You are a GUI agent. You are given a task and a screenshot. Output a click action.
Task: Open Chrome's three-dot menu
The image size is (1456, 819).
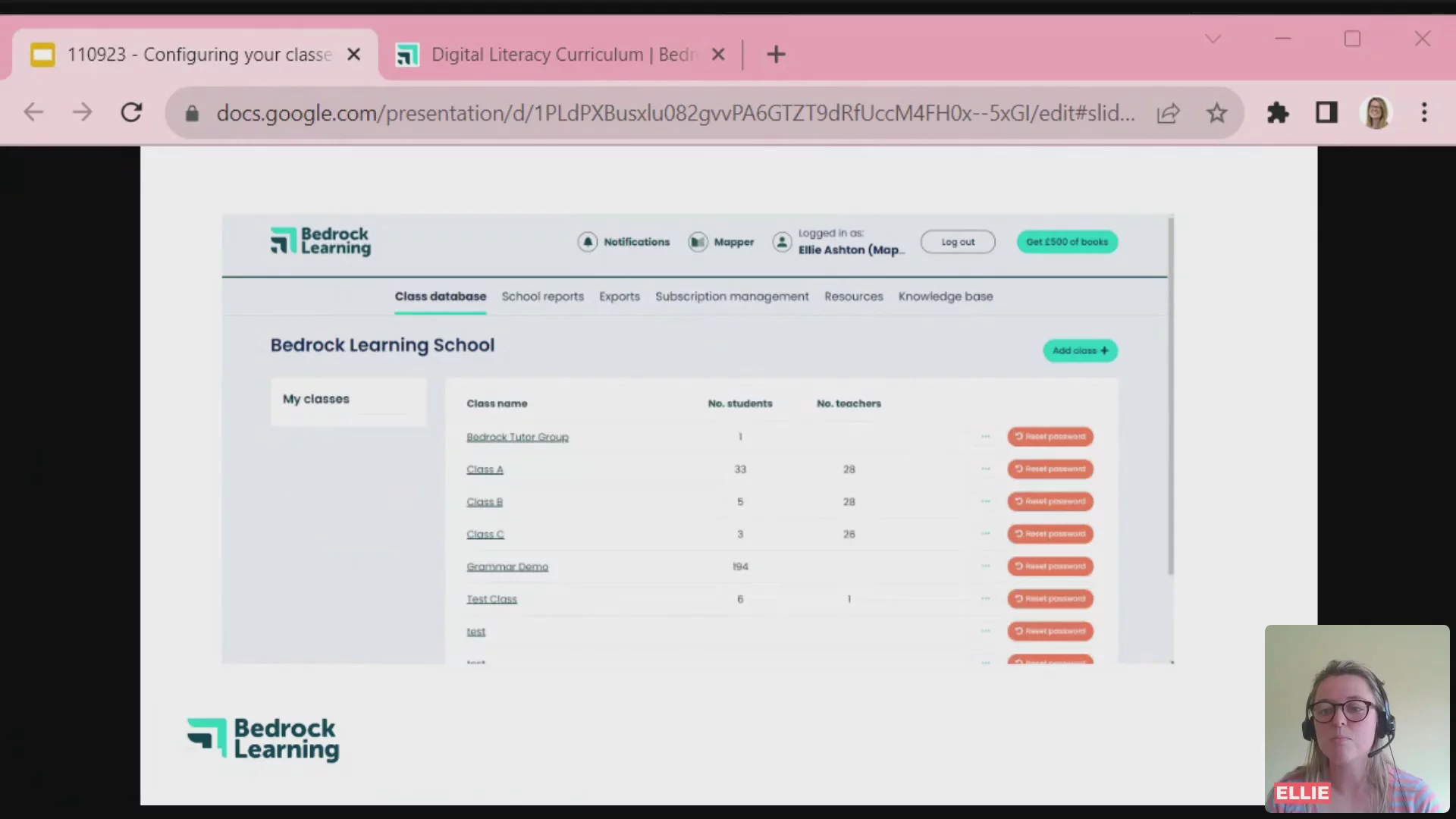click(x=1424, y=113)
